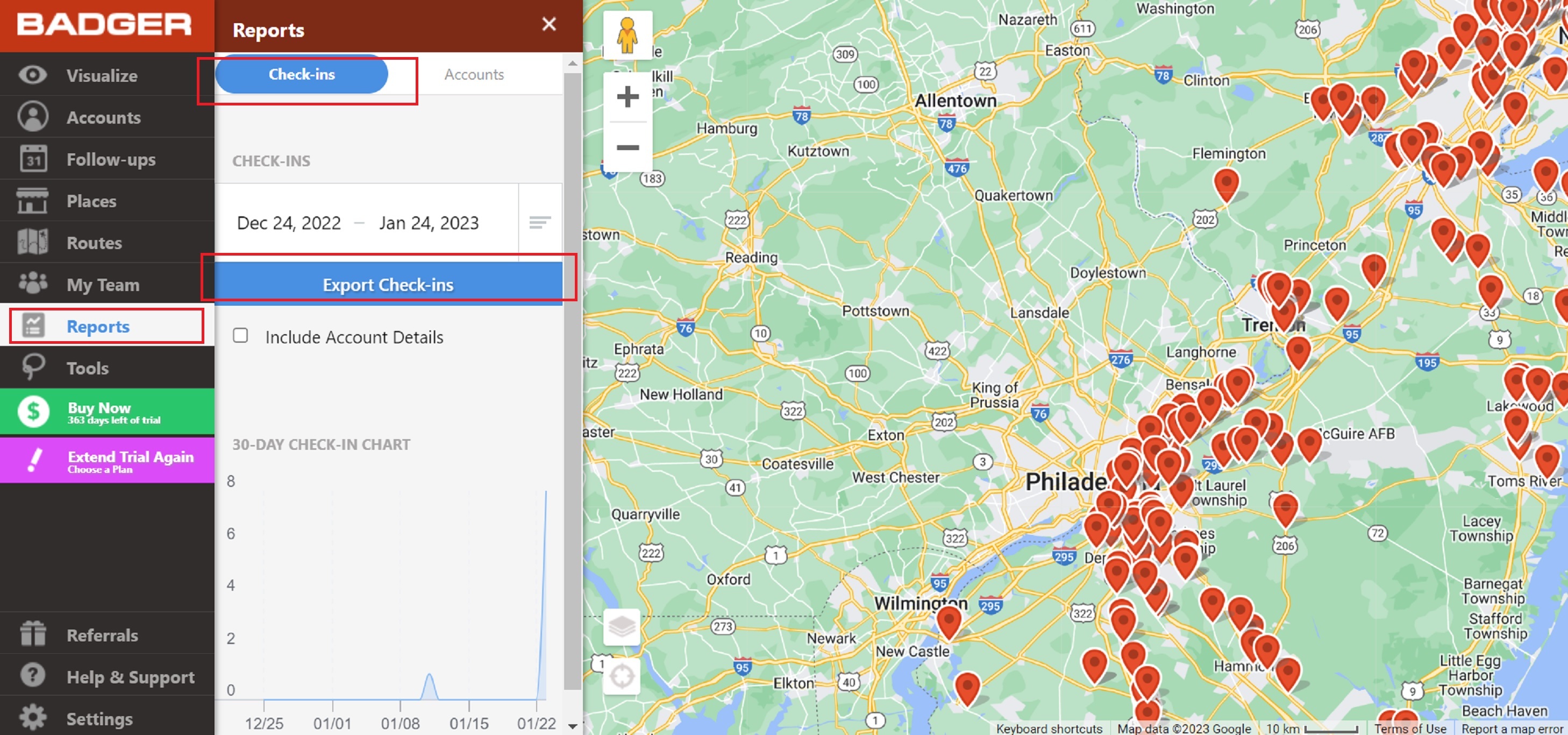Click the map pin at Wilmington

coord(949,623)
